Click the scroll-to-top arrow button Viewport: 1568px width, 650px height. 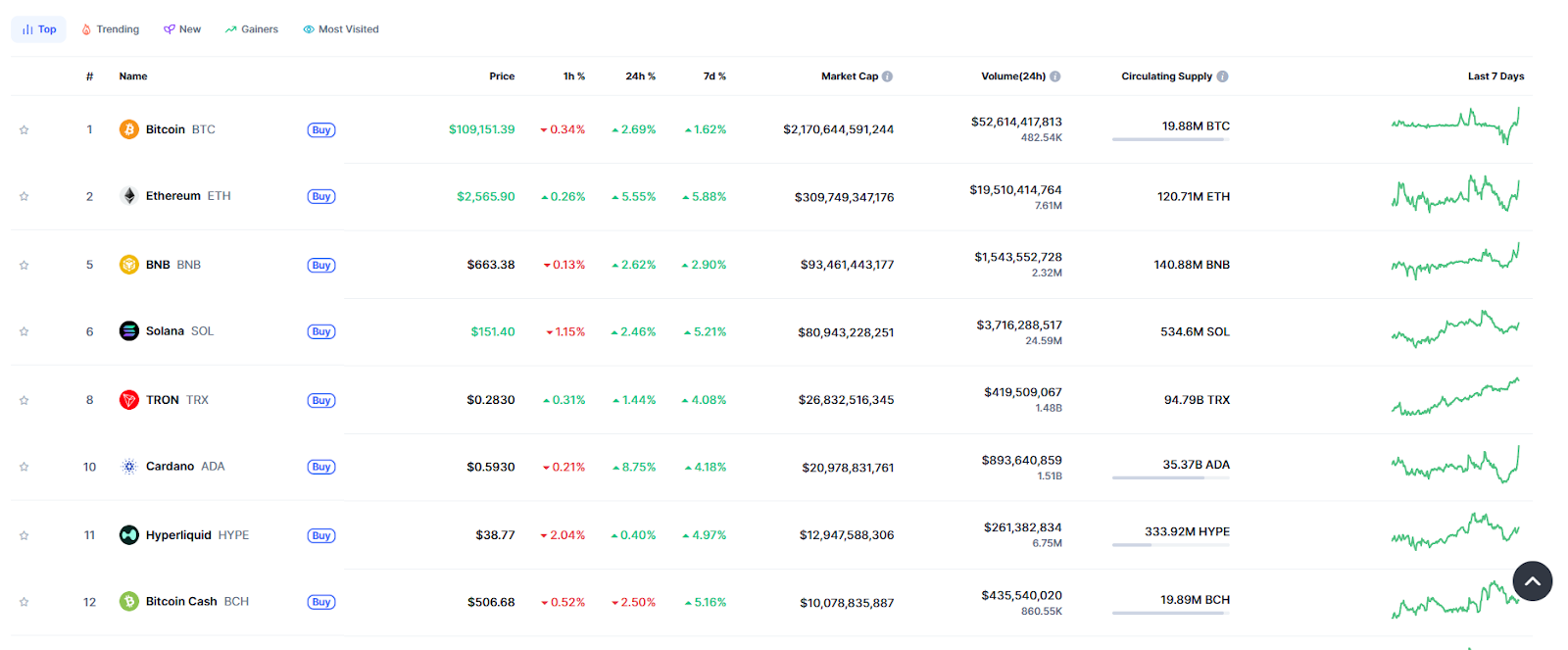tap(1533, 581)
